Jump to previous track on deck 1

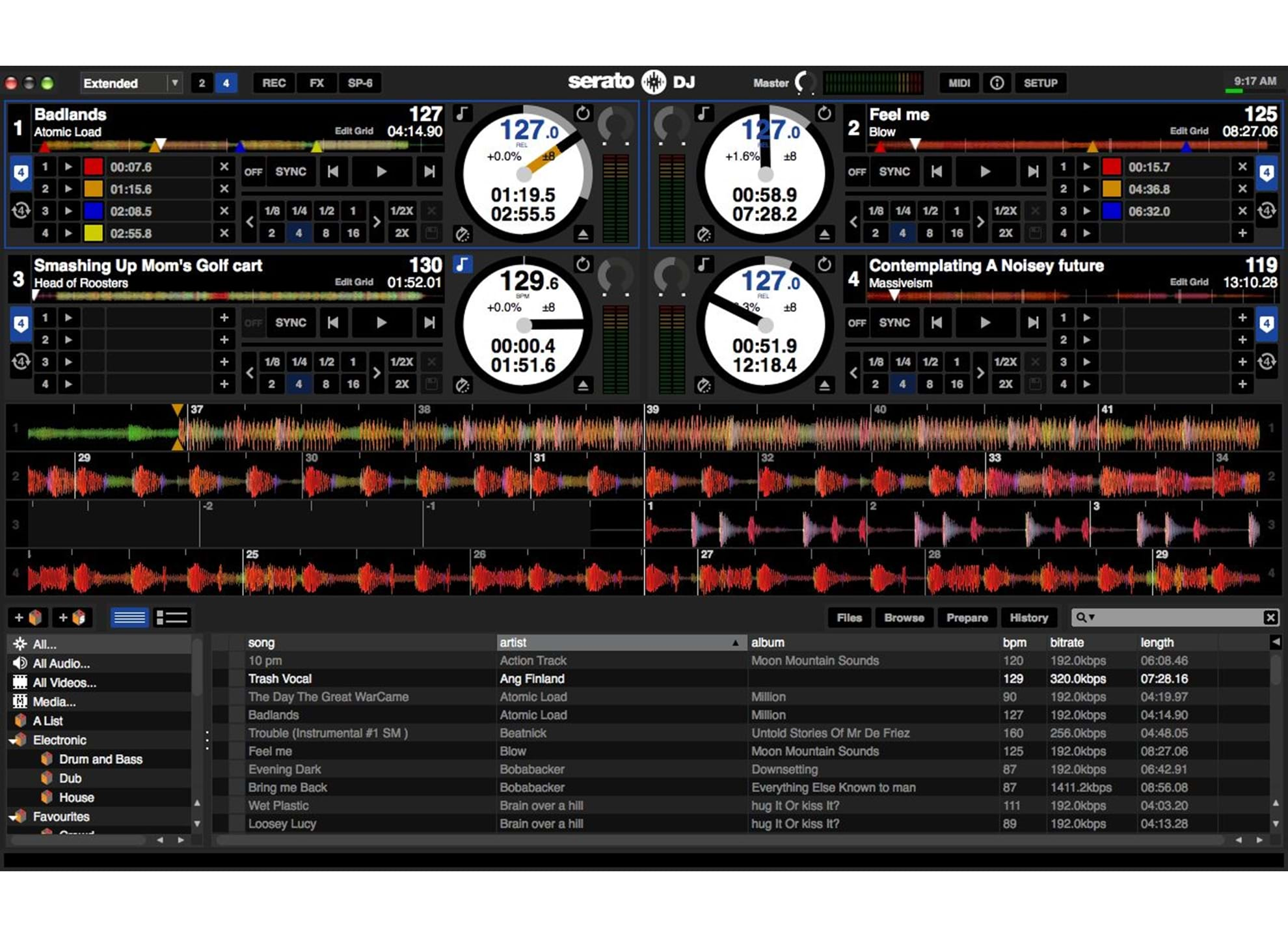click(333, 172)
